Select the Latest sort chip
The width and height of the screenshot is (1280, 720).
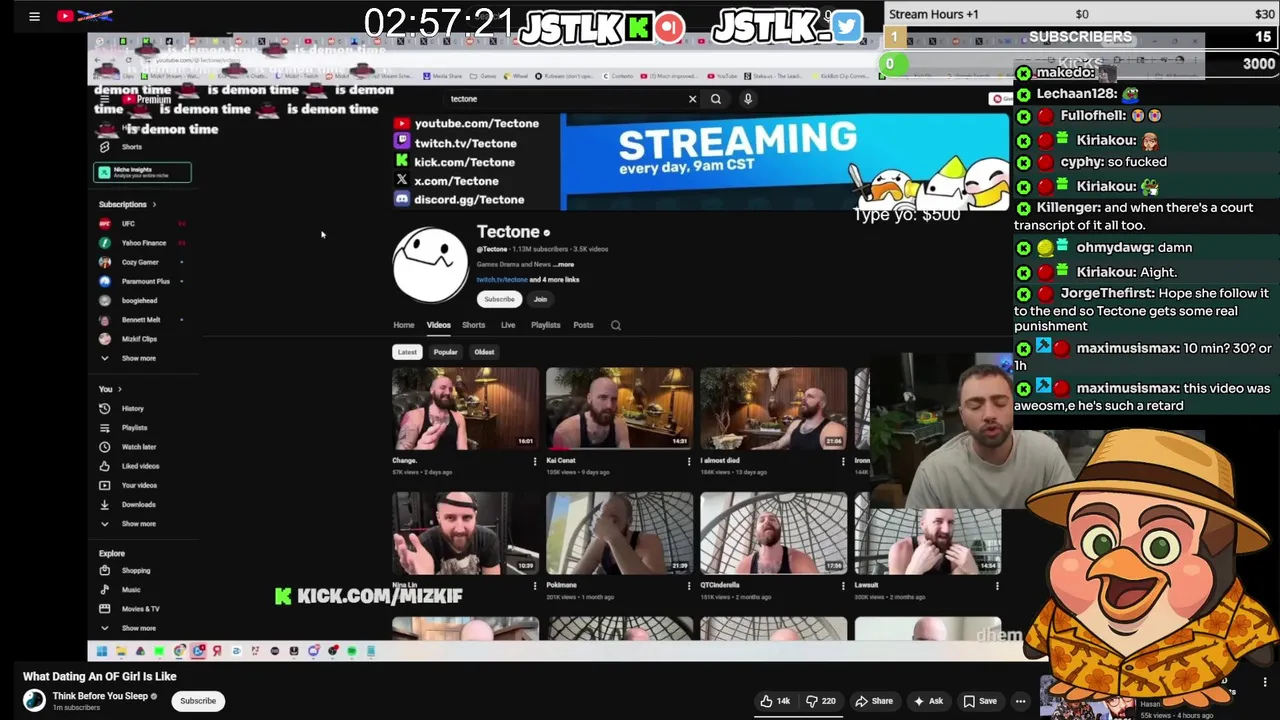click(407, 352)
